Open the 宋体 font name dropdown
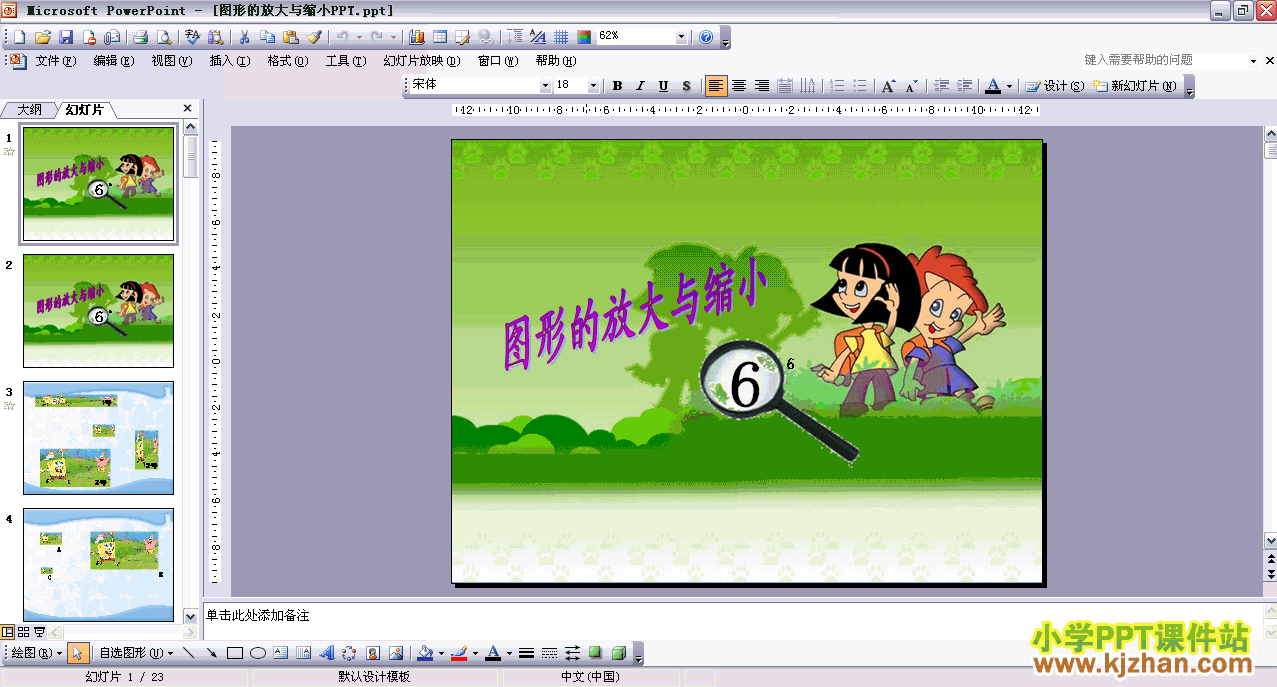 click(545, 85)
